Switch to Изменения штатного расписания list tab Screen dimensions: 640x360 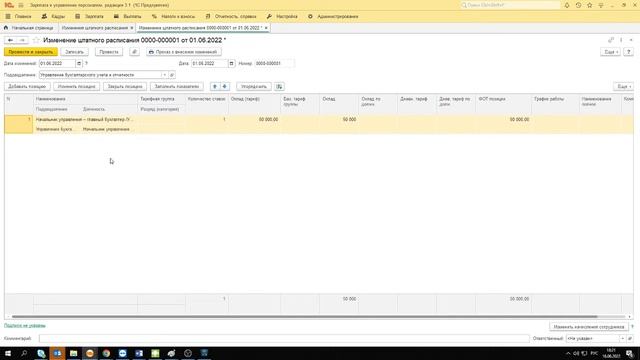point(94,28)
